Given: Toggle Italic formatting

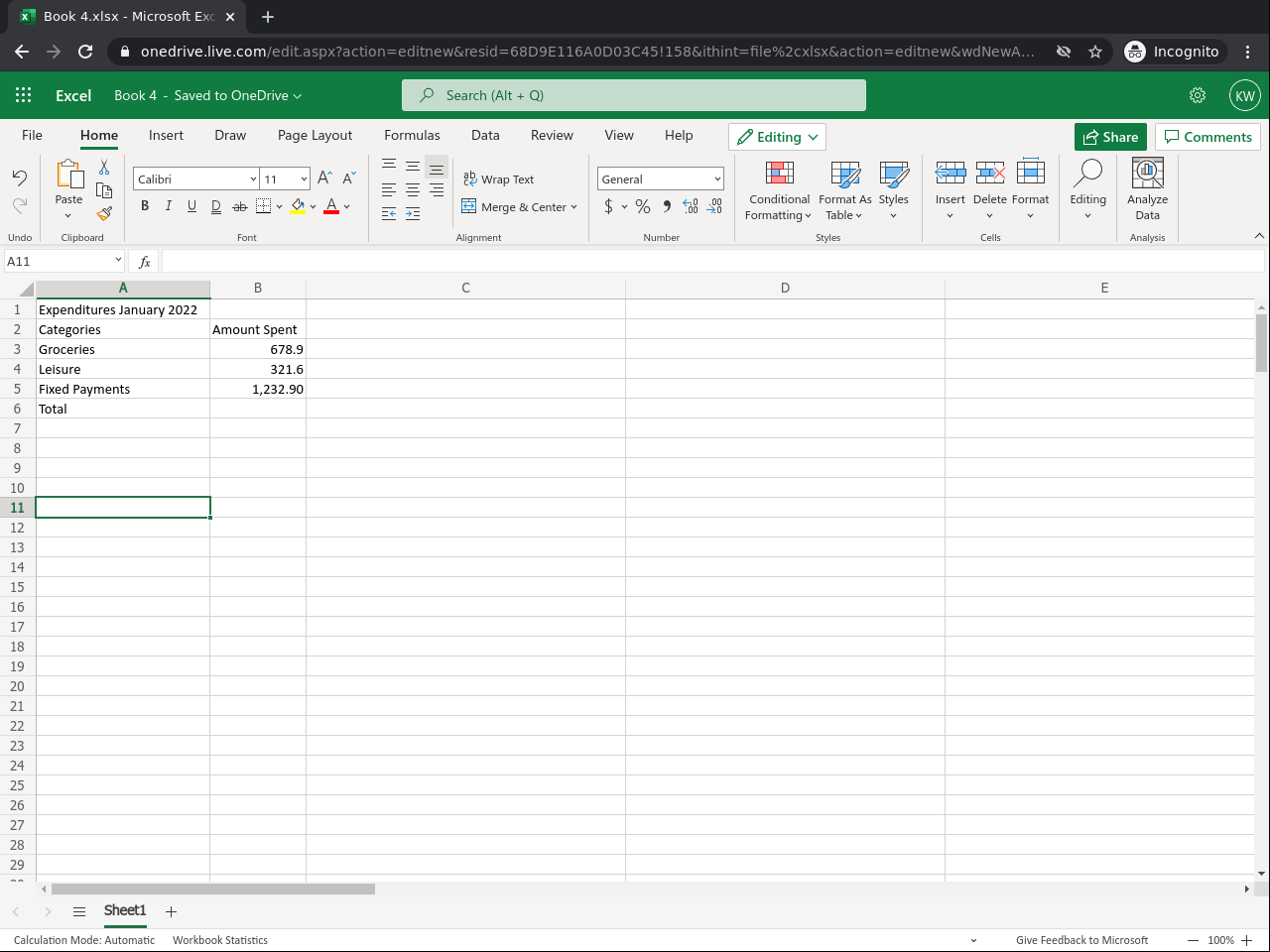Looking at the screenshot, I should 169,206.
